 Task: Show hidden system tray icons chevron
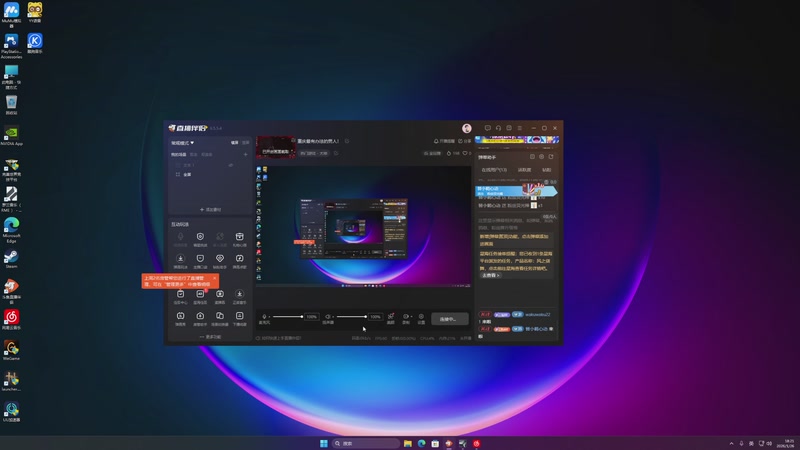pos(731,444)
